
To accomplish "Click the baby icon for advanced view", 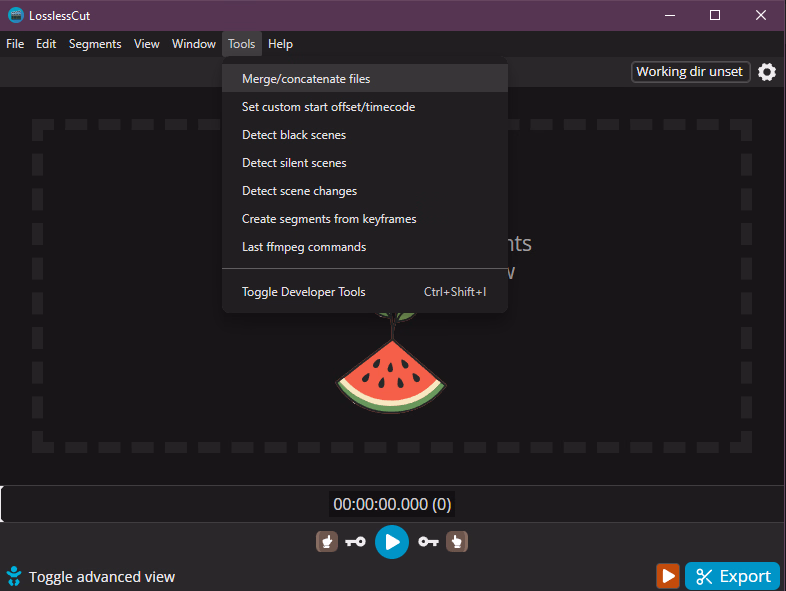I will [x=14, y=576].
